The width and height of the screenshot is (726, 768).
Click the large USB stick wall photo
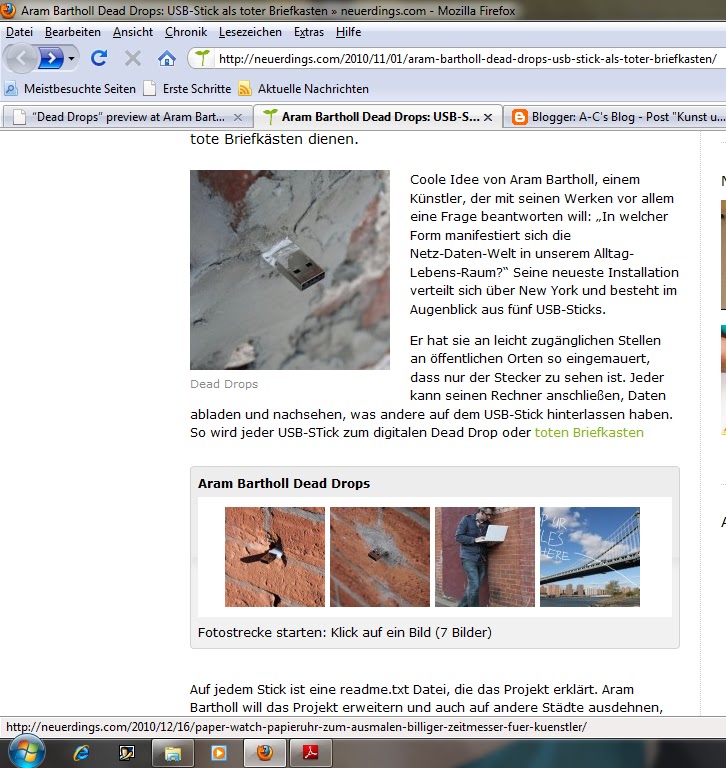[290, 270]
